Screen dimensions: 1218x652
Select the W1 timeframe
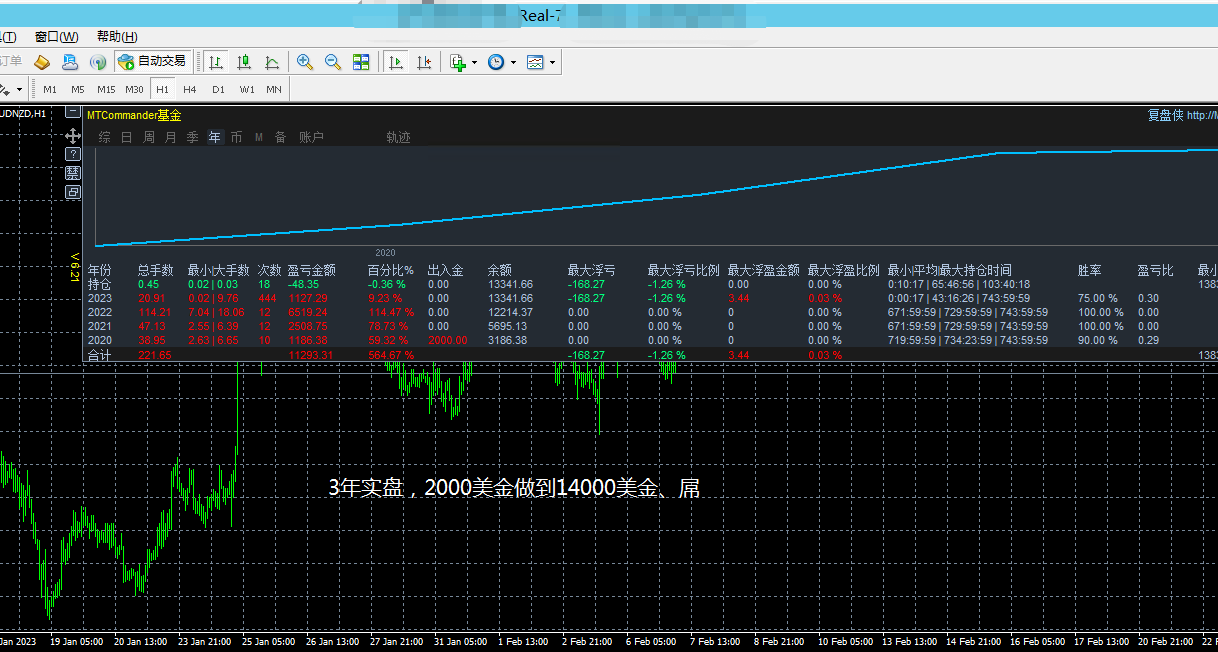pyautogui.click(x=247, y=89)
